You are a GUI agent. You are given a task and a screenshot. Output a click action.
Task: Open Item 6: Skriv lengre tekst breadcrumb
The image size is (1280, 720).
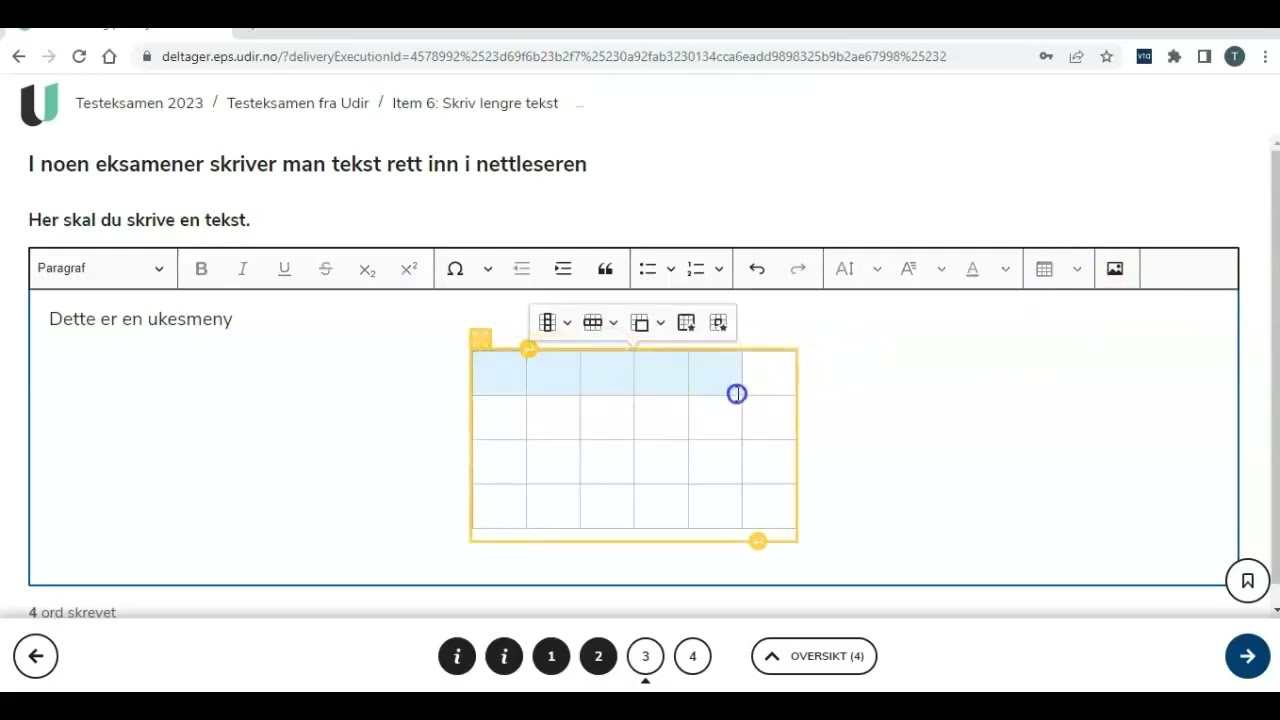475,103
